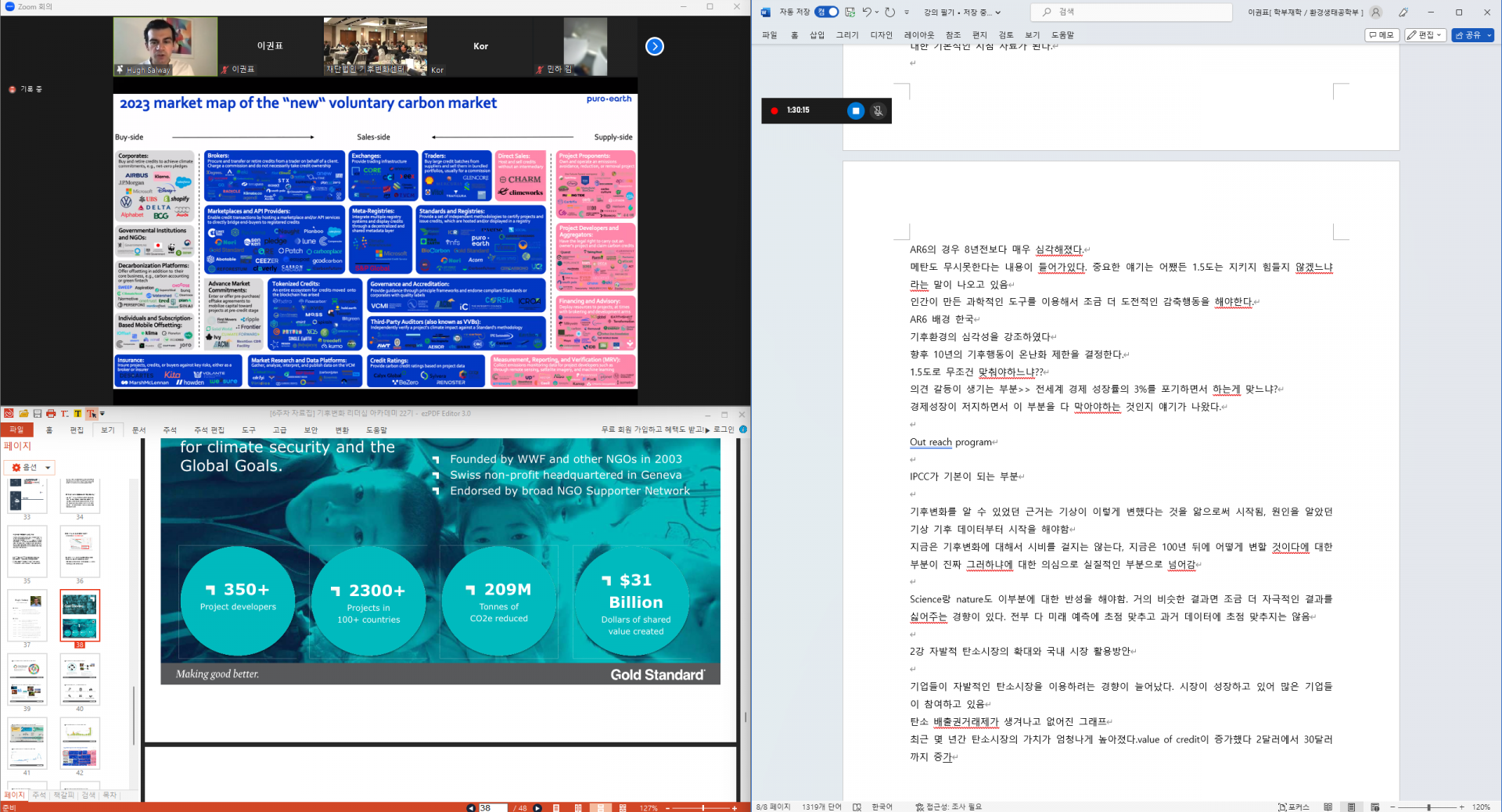
Task: Click the Word search box
Action: [x=1131, y=12]
